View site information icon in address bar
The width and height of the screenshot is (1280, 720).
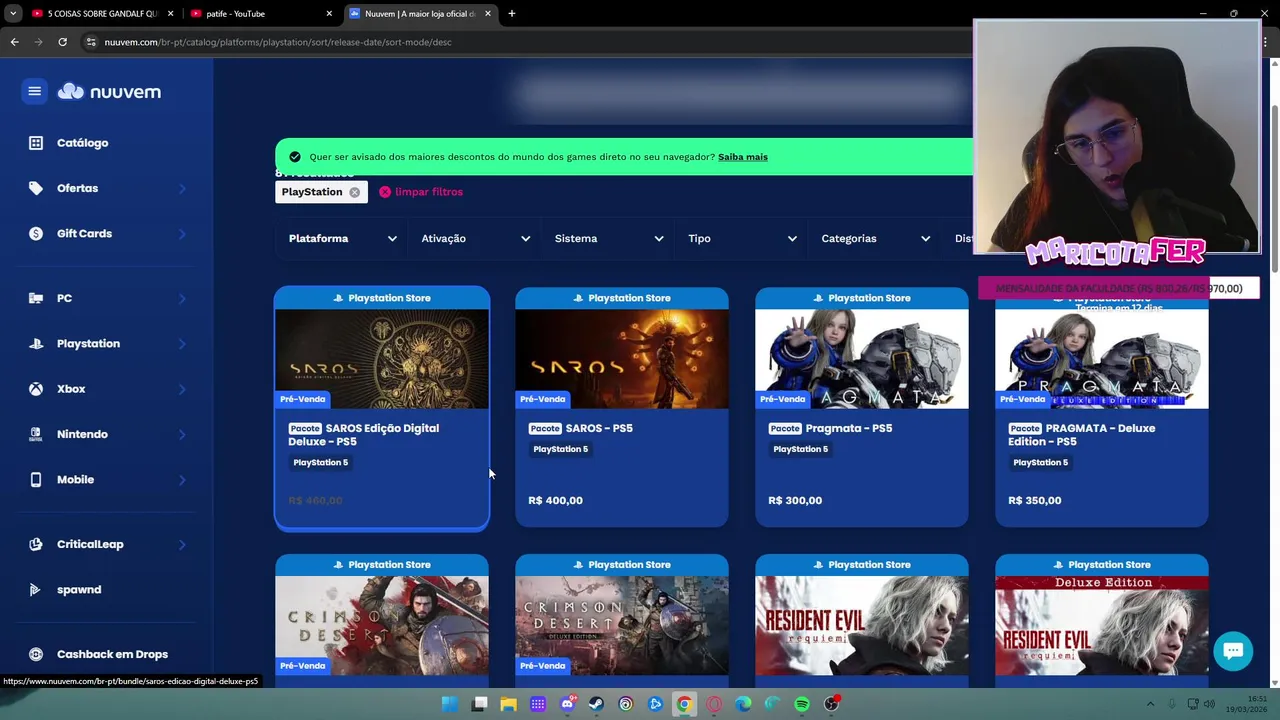[x=91, y=42]
